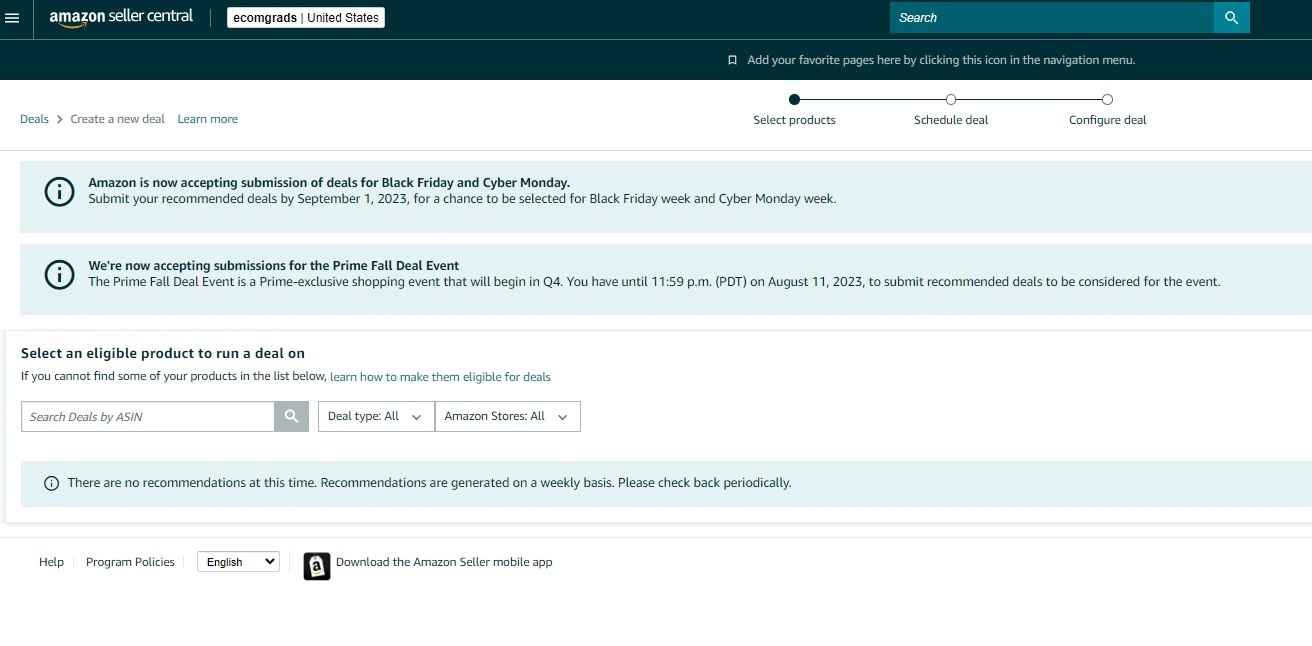The height and width of the screenshot is (646, 1312).
Task: Click the Amazon Seller mobile app icon
Action: [x=316, y=566]
